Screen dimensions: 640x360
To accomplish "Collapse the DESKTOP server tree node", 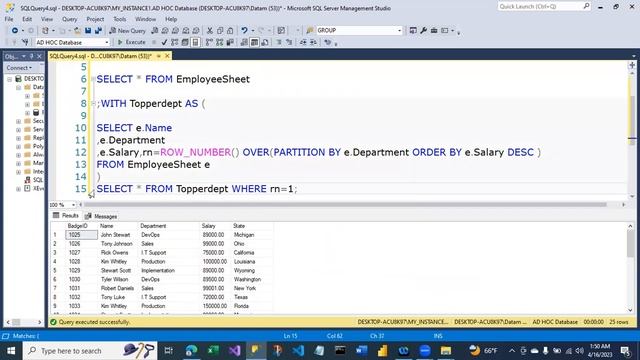I will pos(10,78).
